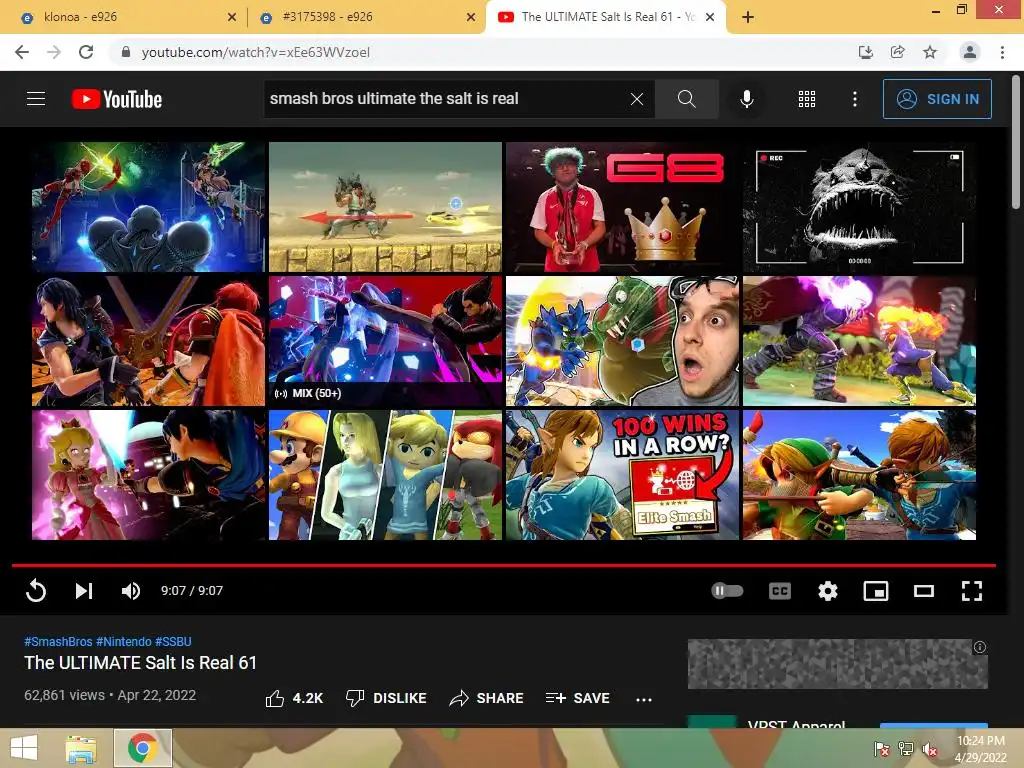Click the SIGN IN button

click(937, 99)
